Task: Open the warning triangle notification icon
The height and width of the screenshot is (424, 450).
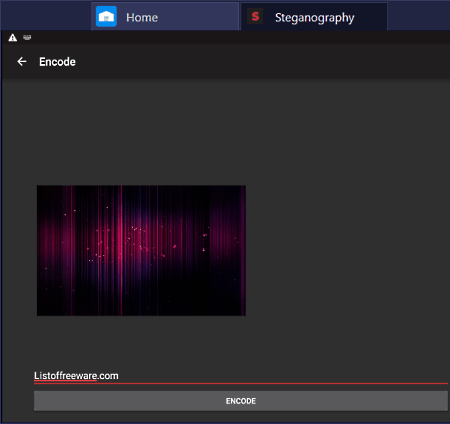Action: pos(13,38)
